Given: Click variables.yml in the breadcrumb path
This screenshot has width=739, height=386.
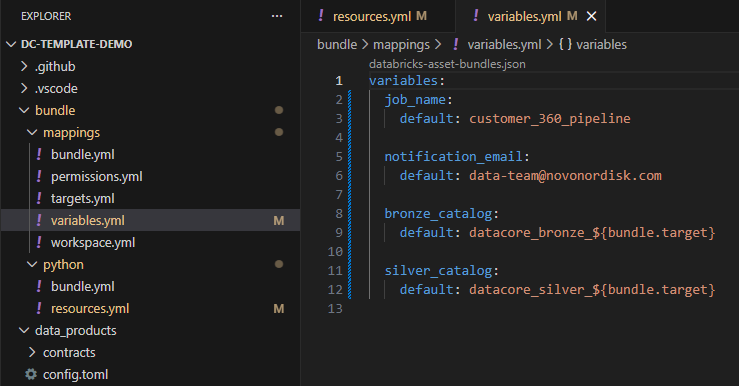Looking at the screenshot, I should click(504, 45).
